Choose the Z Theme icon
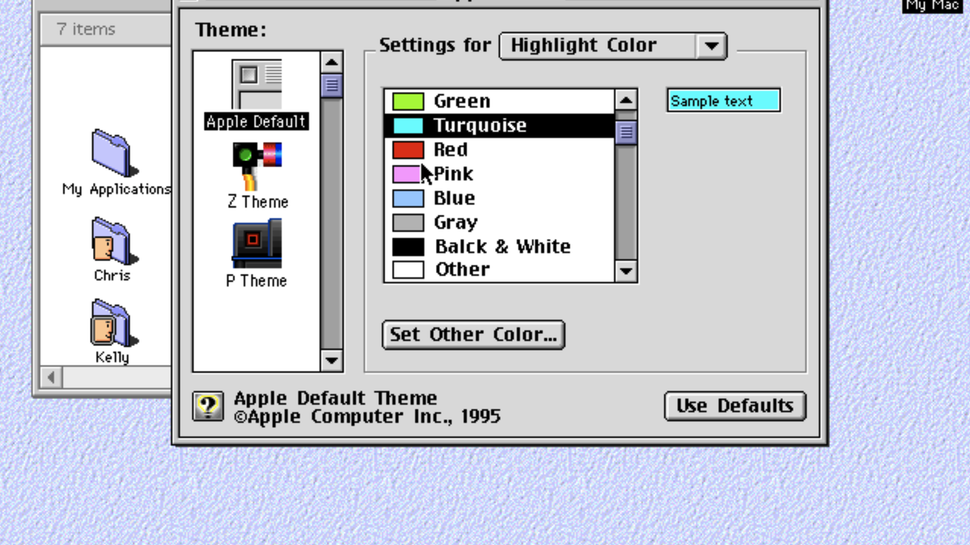The image size is (970, 545). (257, 165)
